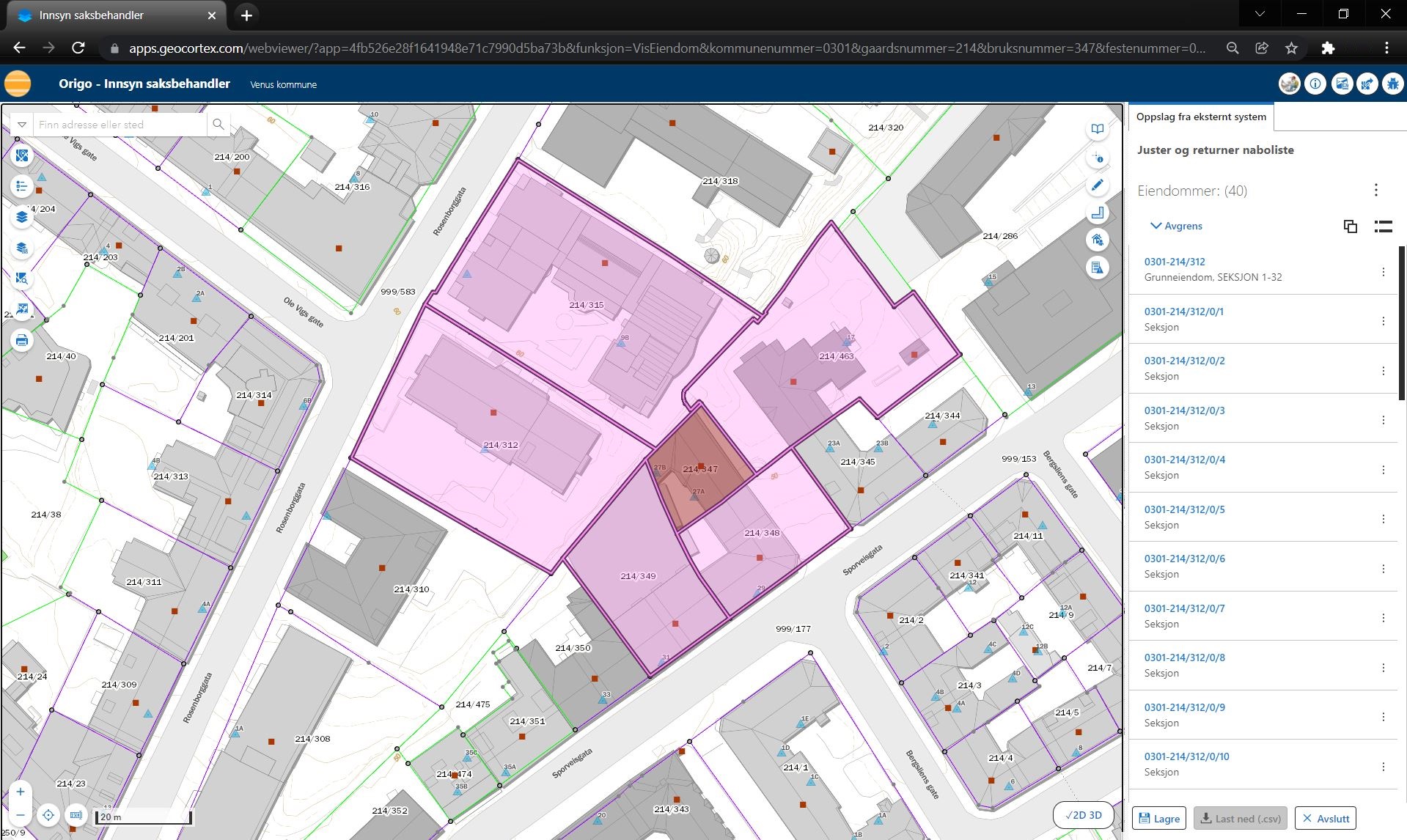Bookmark this page with the star
Image resolution: width=1407 pixels, height=840 pixels.
tap(1292, 48)
